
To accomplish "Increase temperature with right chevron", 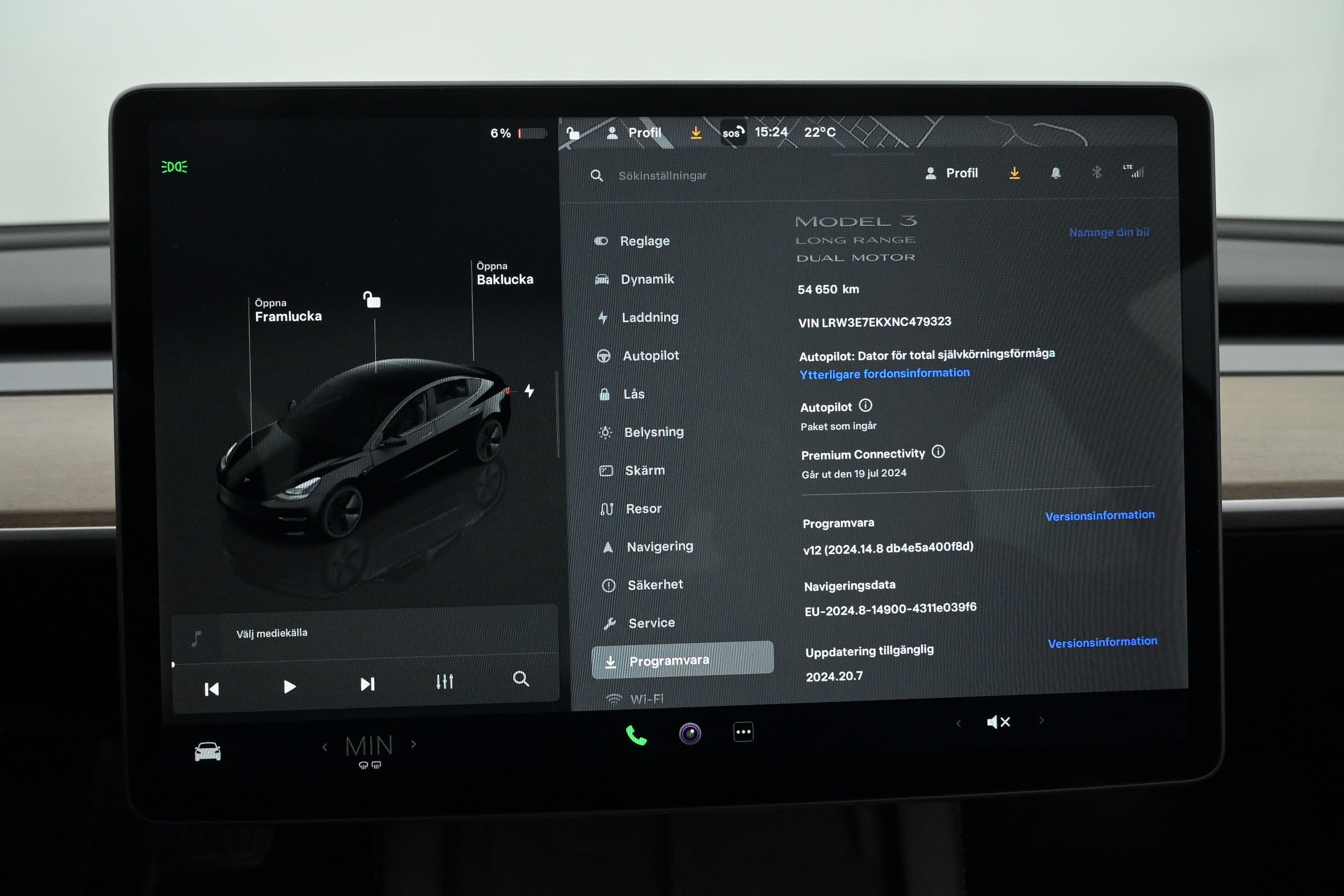I will [x=414, y=744].
